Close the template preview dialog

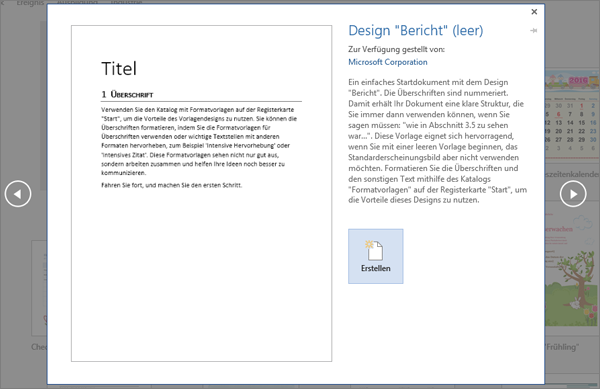[x=534, y=12]
